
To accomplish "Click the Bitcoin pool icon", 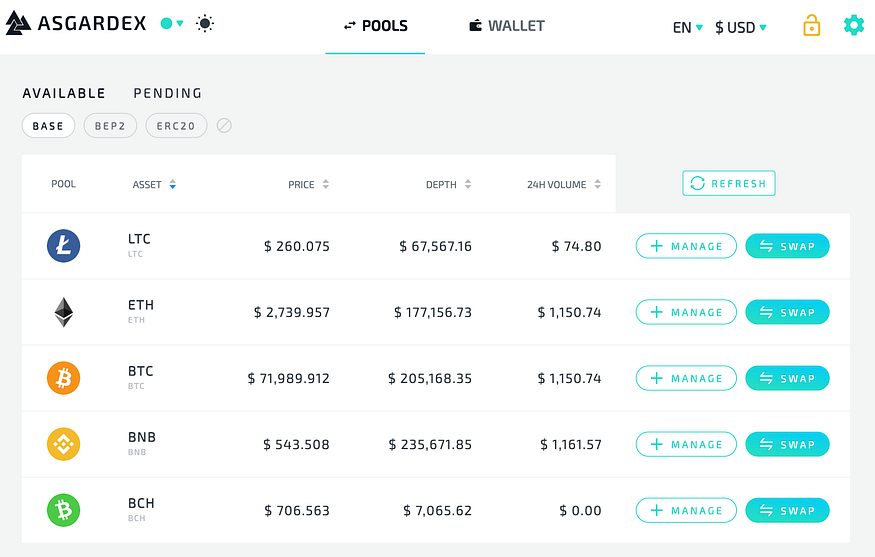I will [63, 378].
